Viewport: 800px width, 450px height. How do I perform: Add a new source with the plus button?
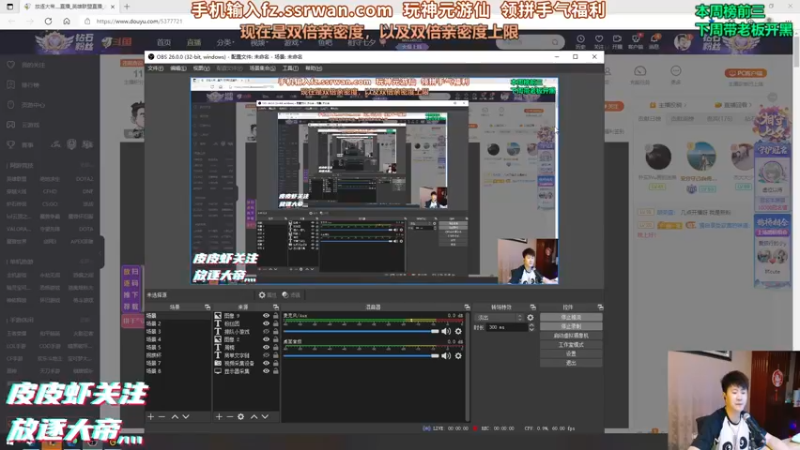[x=219, y=417]
